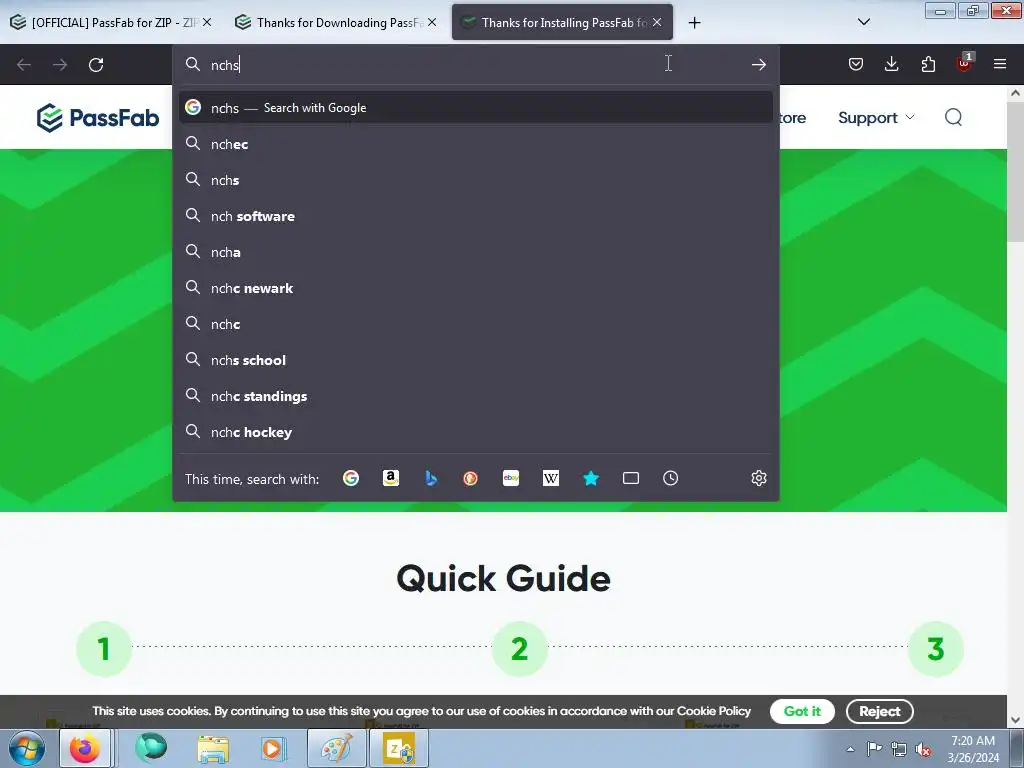Open Windows Explorer folder in taskbar

click(x=213, y=748)
